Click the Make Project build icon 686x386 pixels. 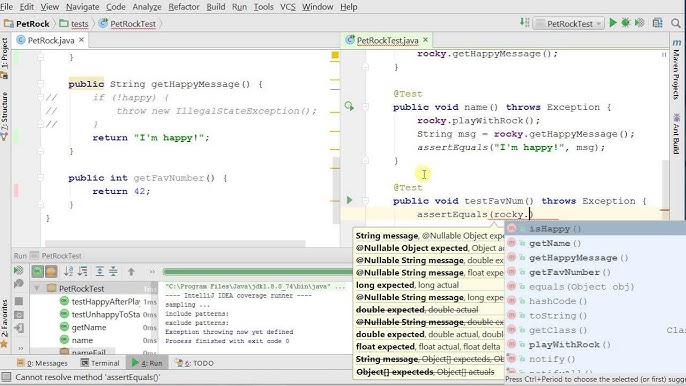524,23
